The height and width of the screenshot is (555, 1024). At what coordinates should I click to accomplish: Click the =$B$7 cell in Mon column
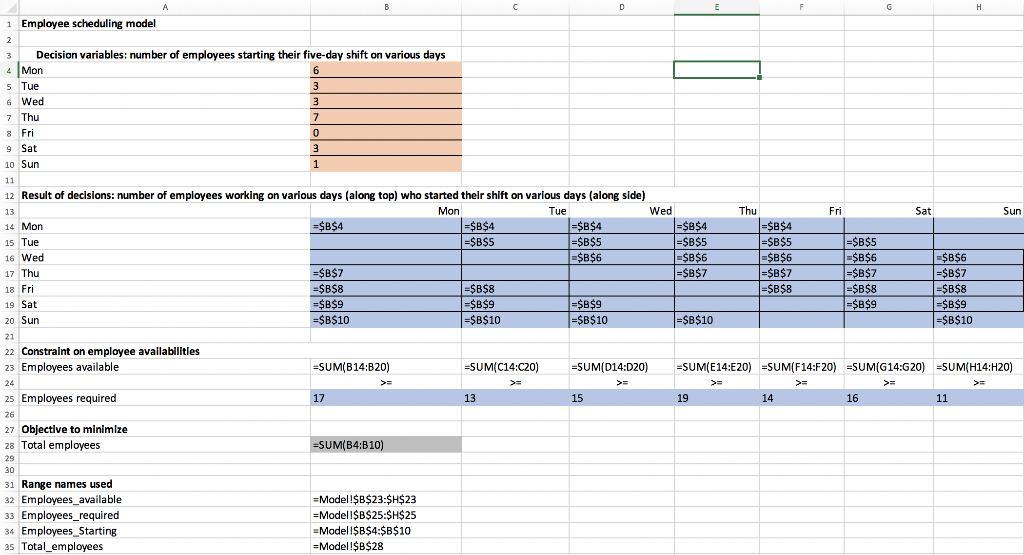point(386,274)
